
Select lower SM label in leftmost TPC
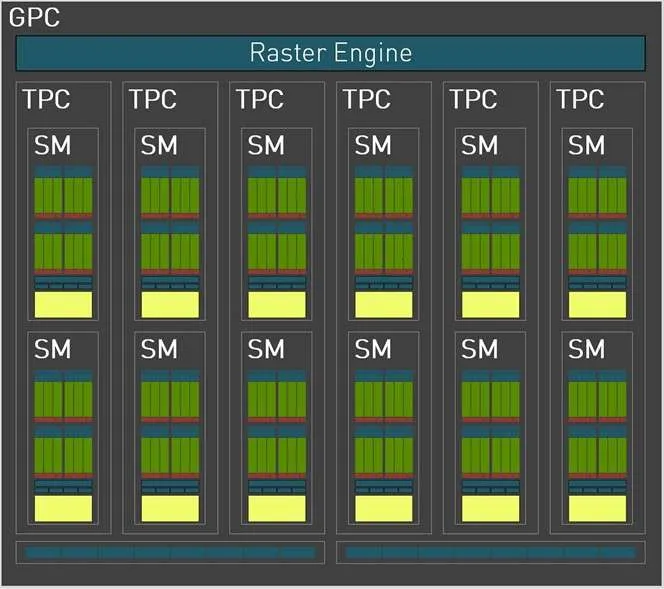[x=53, y=349]
